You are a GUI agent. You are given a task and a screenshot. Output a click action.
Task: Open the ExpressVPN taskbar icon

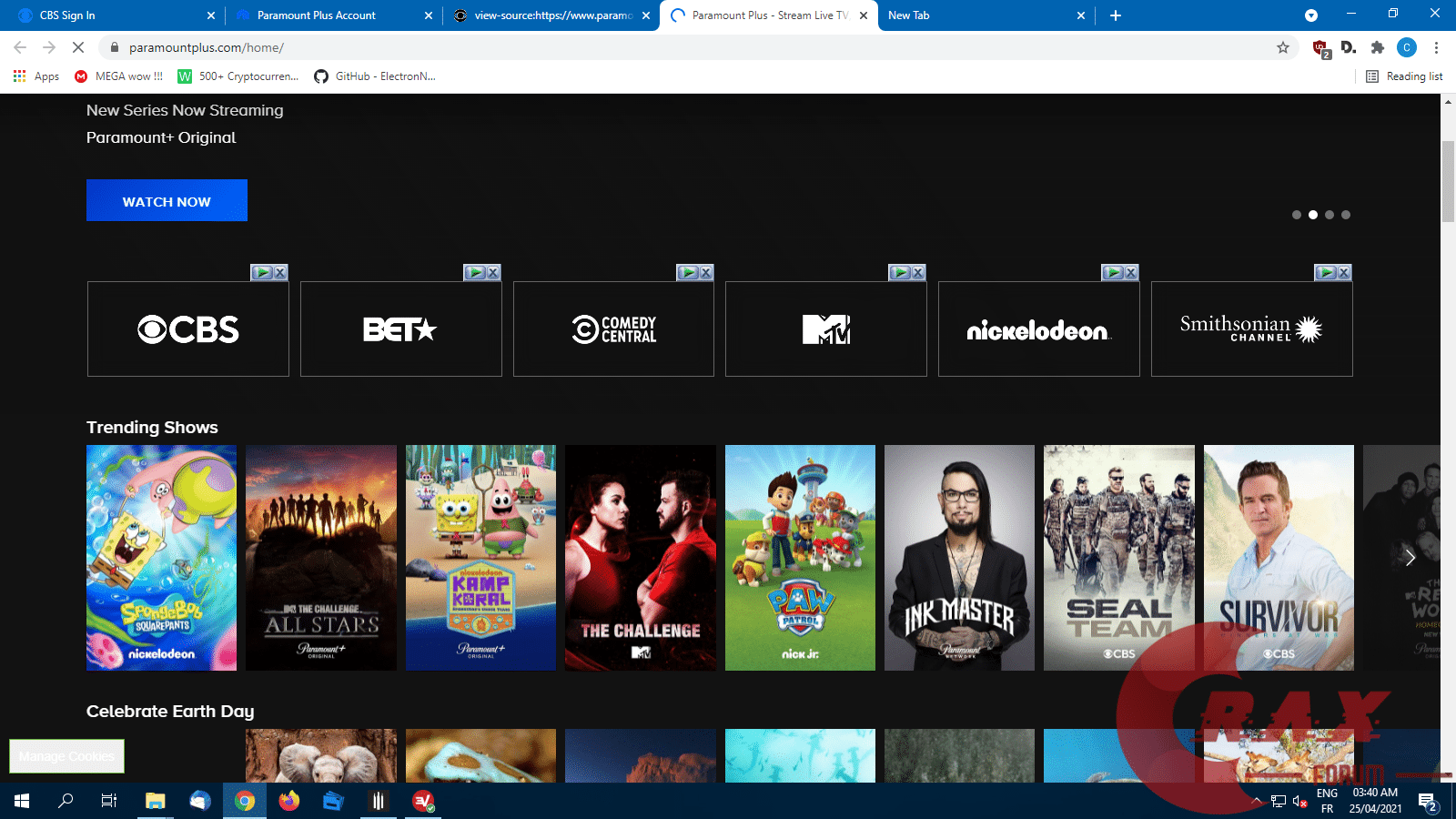[x=423, y=801]
